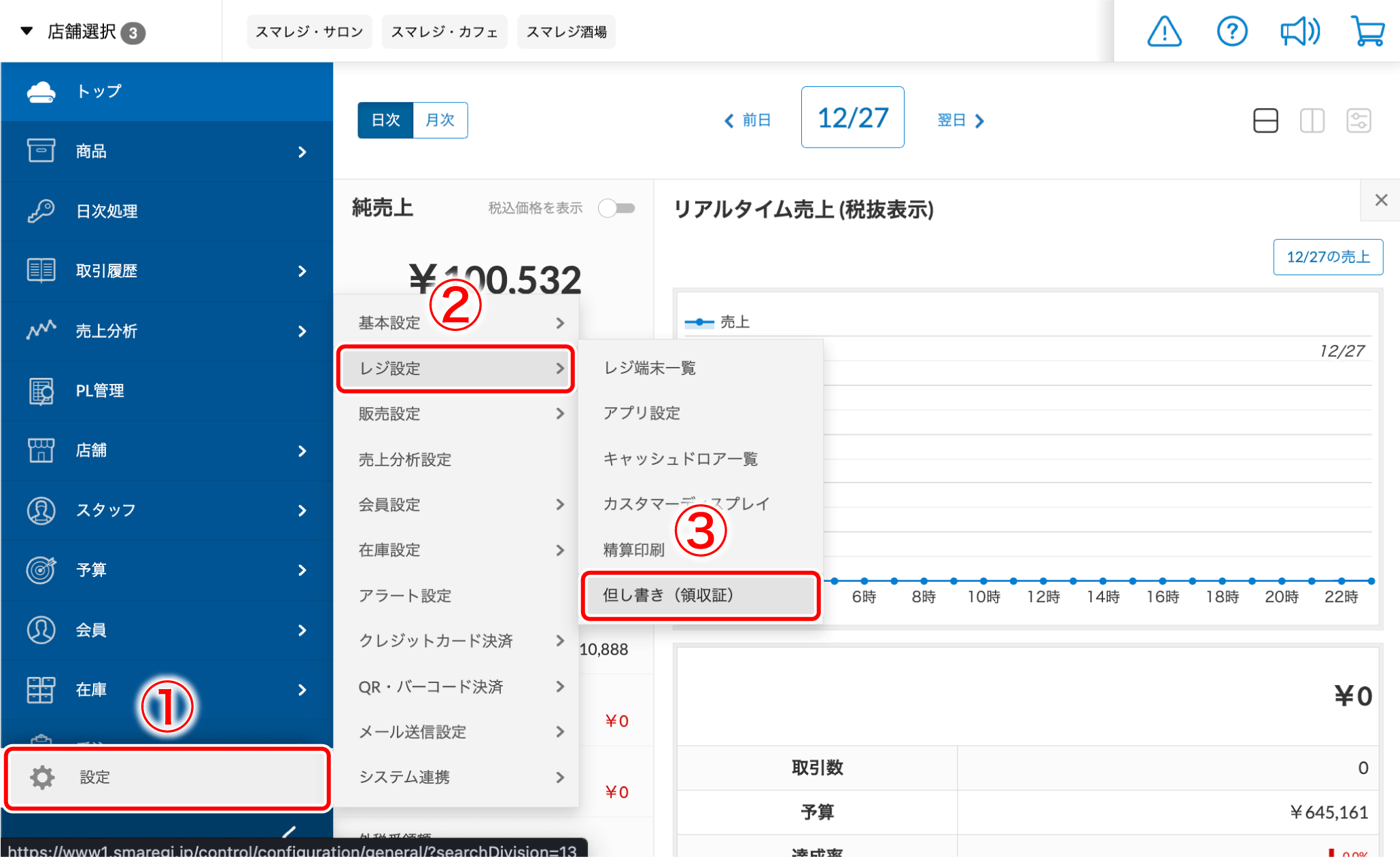Open the dashboard display settings icon
1400x857 pixels.
(1359, 121)
